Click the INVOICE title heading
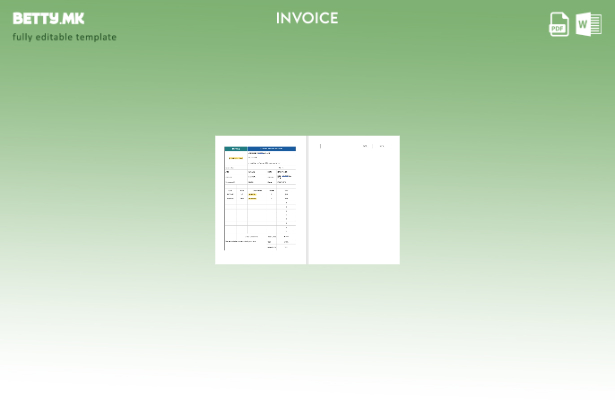This screenshot has height=400, width=615. [x=307, y=18]
